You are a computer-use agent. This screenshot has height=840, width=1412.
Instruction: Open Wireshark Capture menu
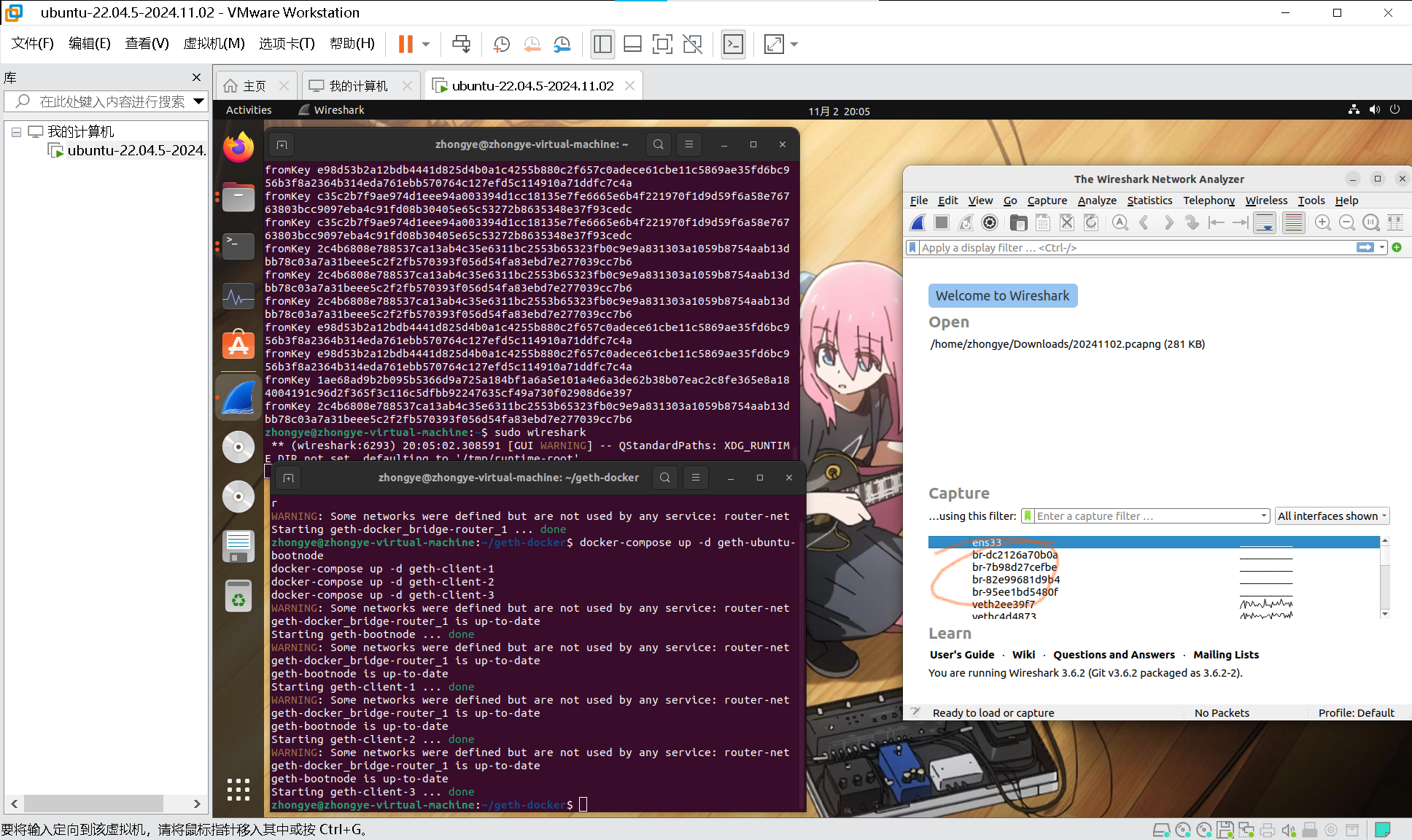tap(1047, 201)
